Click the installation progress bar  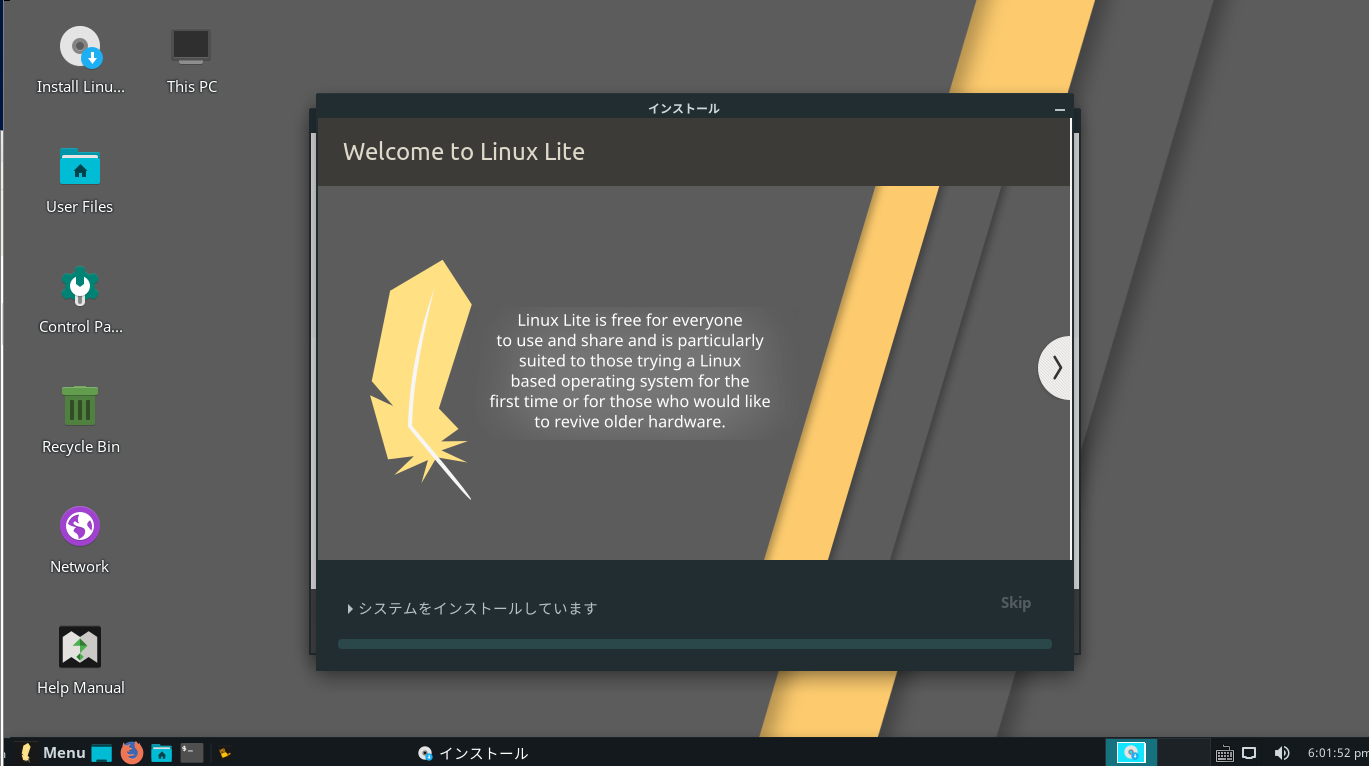(x=695, y=644)
